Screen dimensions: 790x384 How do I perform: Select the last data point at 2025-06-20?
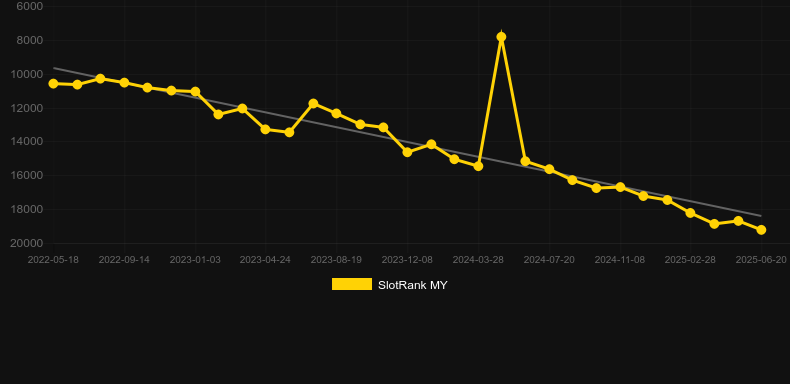pyautogui.click(x=761, y=230)
